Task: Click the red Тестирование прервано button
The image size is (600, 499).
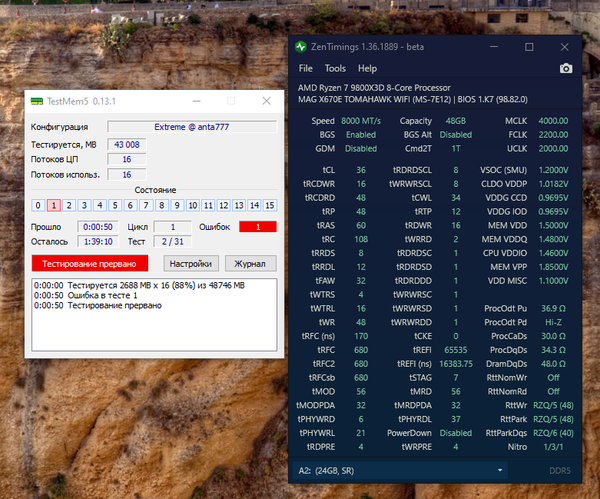Action: click(90, 264)
